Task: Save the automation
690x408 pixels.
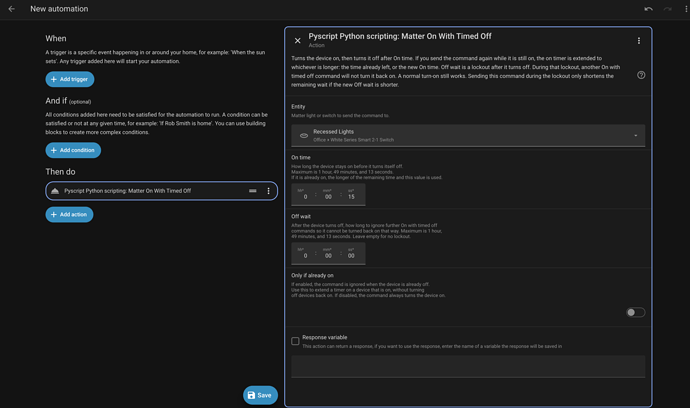Action: click(x=260, y=395)
